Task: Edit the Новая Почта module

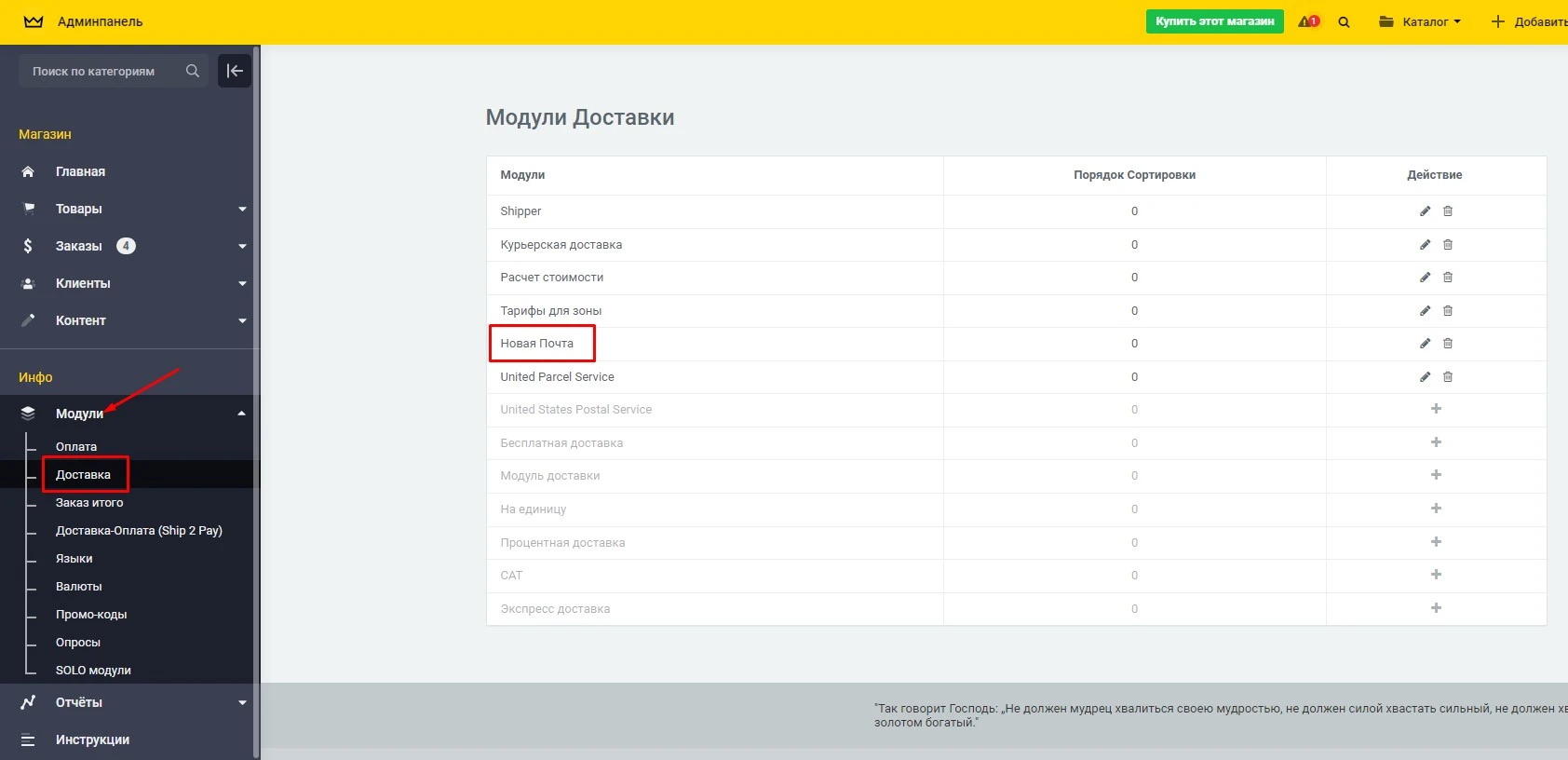Action: (x=1425, y=344)
